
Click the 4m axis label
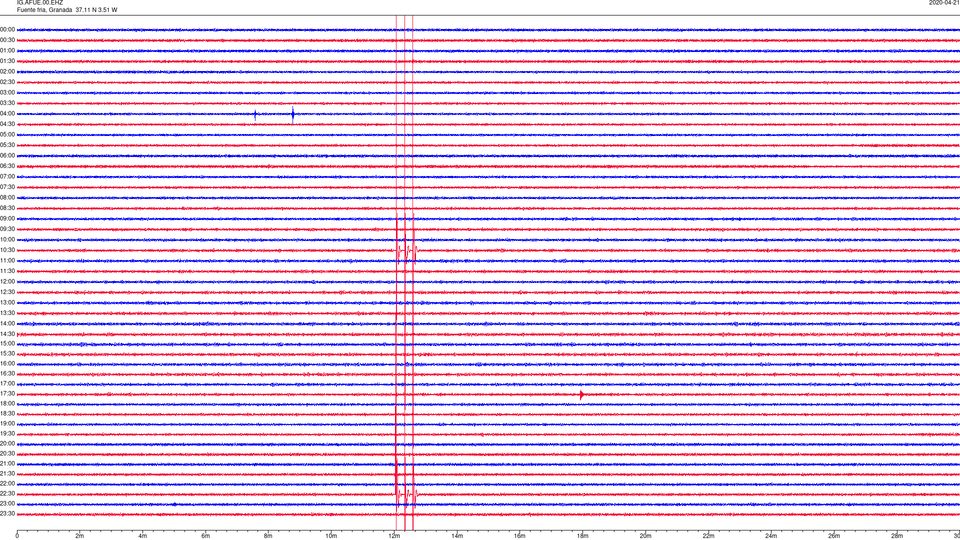[143, 536]
